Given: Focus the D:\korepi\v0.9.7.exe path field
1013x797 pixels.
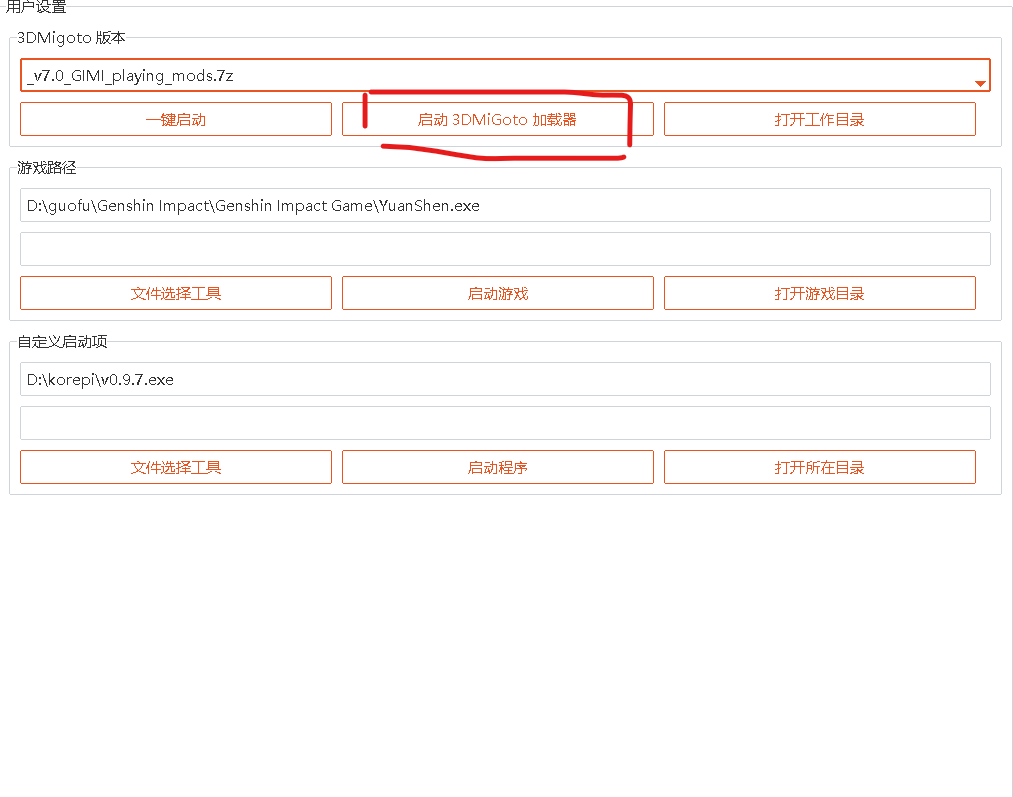Looking at the screenshot, I should click(x=505, y=379).
